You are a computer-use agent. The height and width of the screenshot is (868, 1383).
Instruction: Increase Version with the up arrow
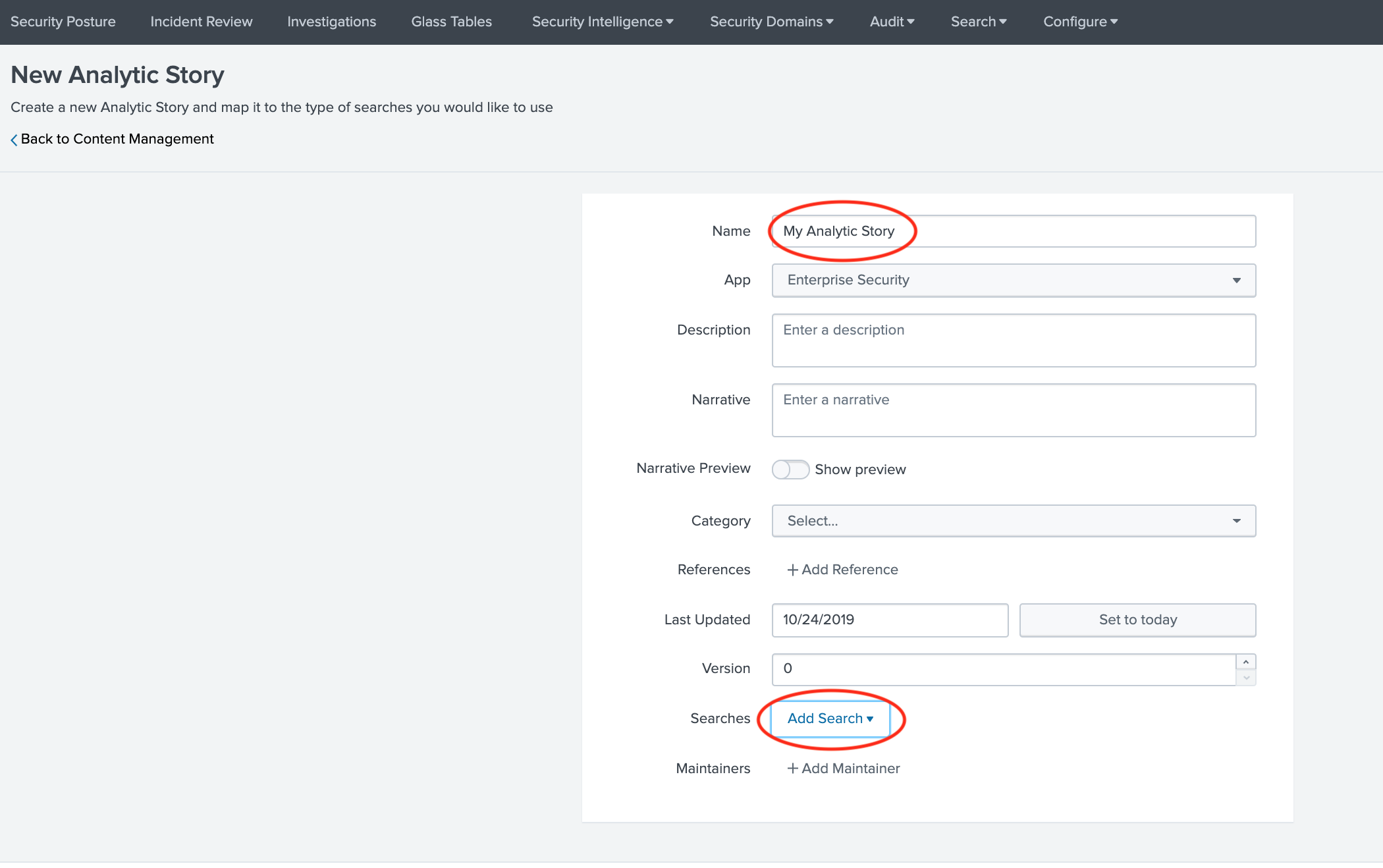click(x=1246, y=662)
